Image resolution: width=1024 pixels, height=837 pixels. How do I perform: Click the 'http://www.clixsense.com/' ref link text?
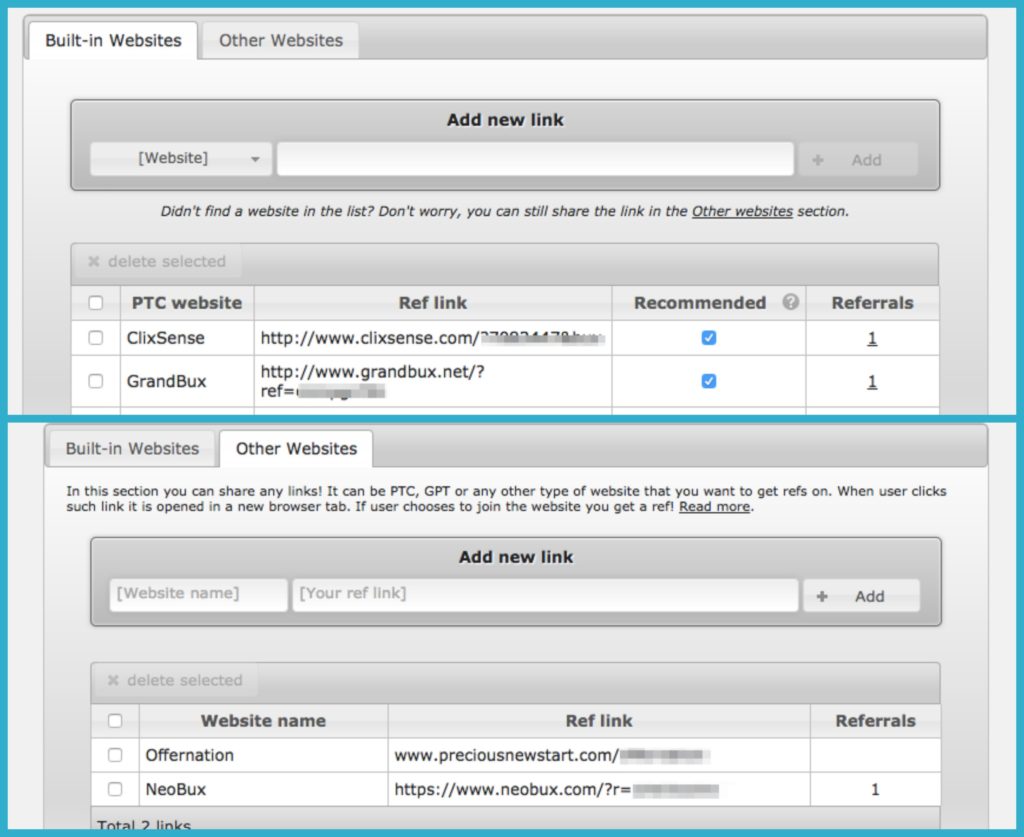point(370,338)
